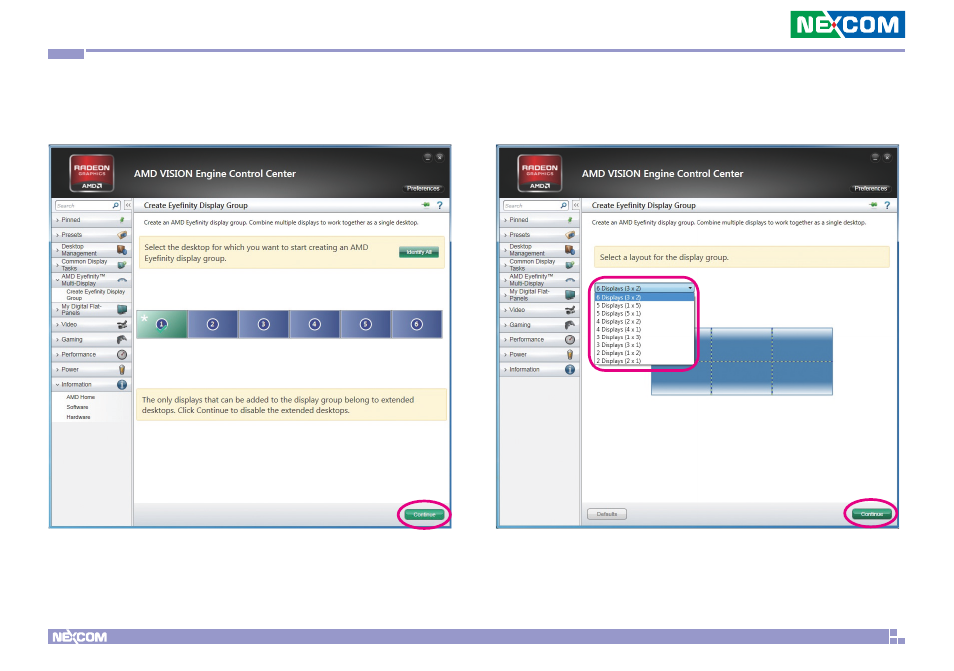Choose 4 Displays (2 x 2) layout

pos(644,321)
